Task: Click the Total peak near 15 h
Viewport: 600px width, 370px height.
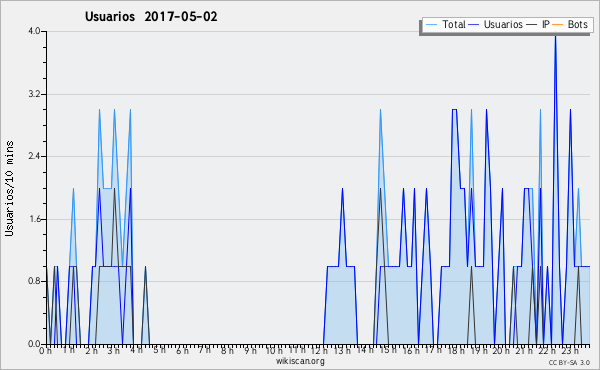Action: pyautogui.click(x=380, y=111)
